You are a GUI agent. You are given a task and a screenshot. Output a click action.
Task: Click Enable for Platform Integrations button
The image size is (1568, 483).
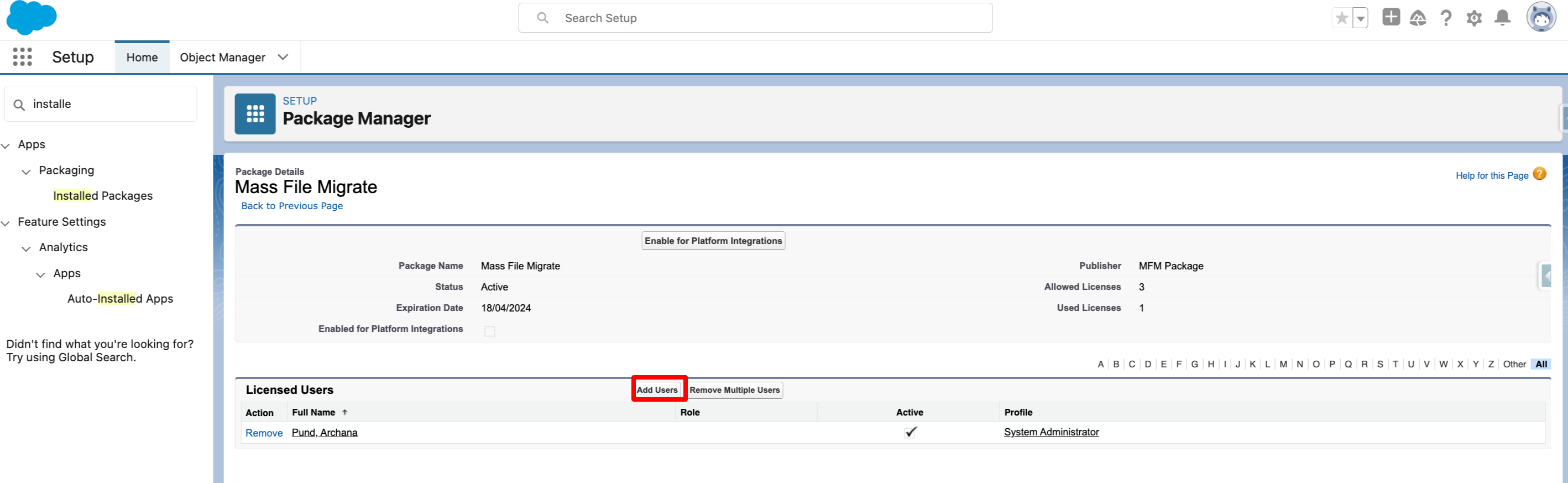(713, 241)
